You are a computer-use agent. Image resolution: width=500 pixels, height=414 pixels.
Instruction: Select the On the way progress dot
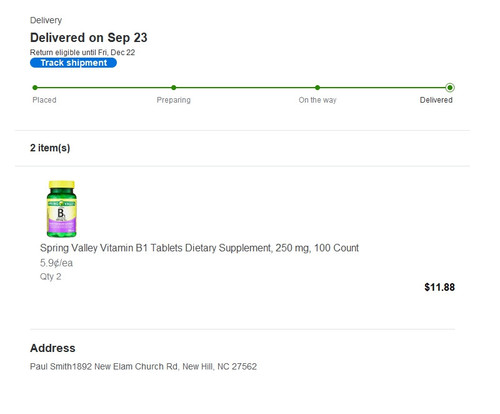pos(317,88)
